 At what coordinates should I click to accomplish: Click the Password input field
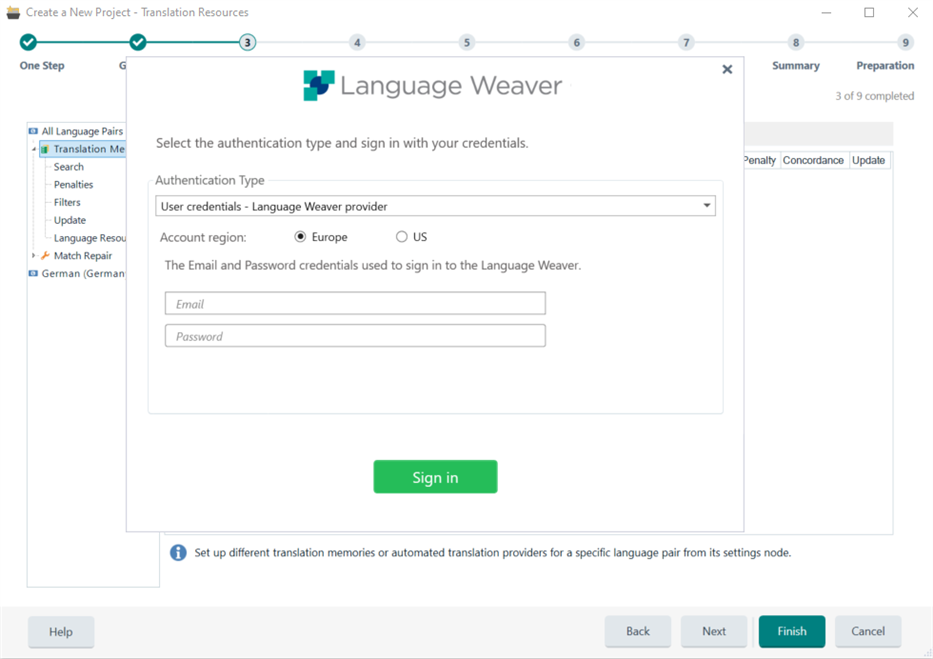[355, 335]
